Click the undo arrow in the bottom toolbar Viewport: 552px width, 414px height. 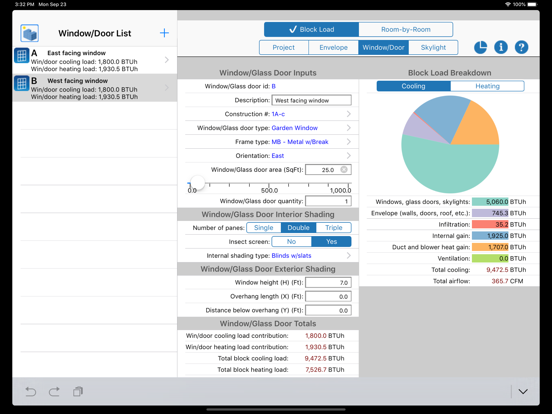coord(31,391)
